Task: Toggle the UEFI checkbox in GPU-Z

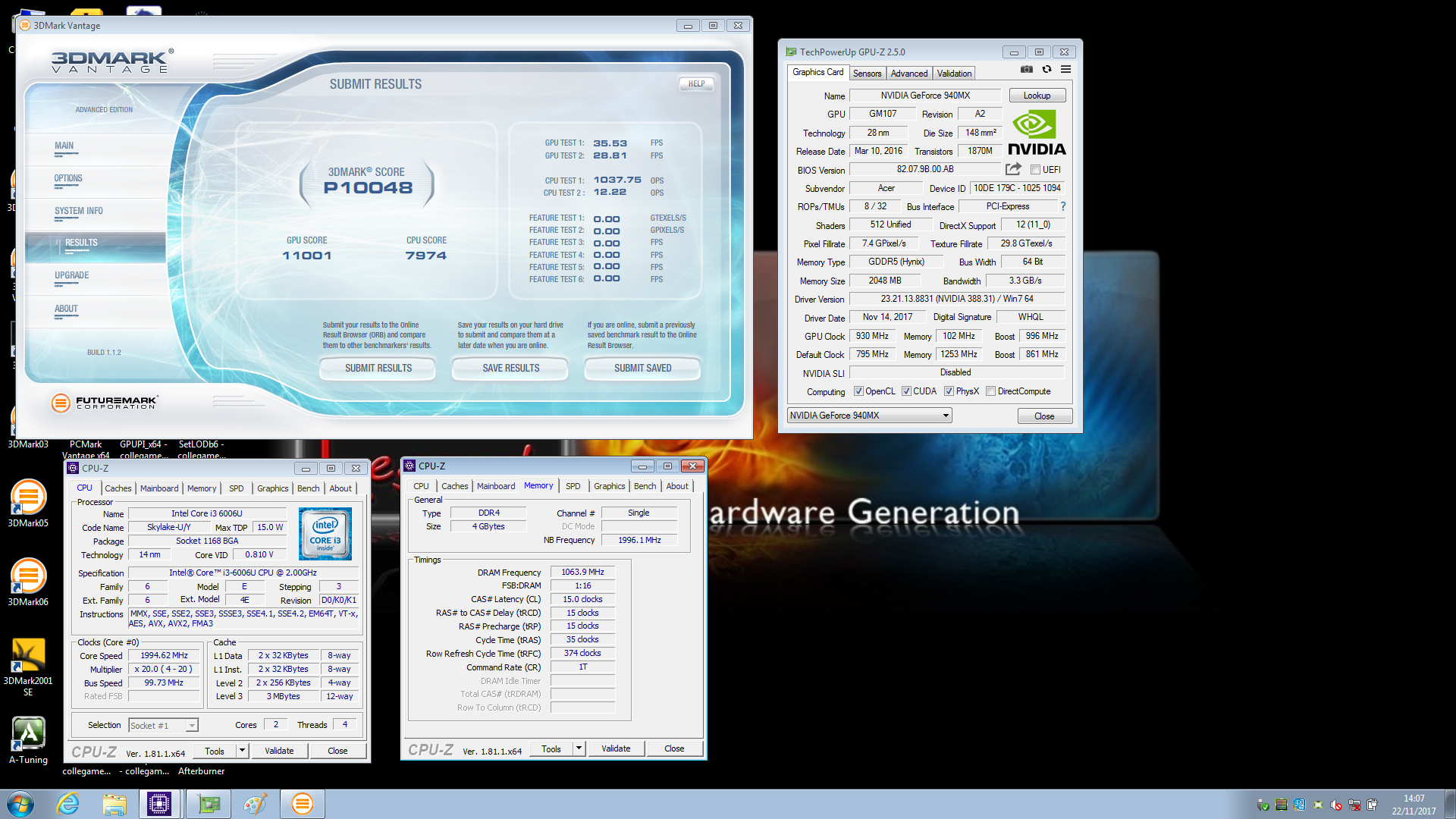Action: [1035, 170]
